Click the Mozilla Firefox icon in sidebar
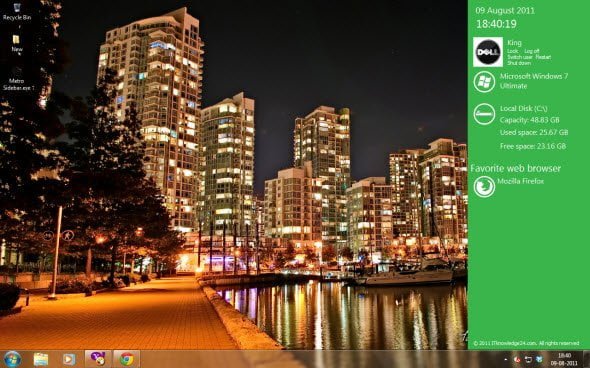Screen dimensions: 590x368 pyautogui.click(x=484, y=187)
